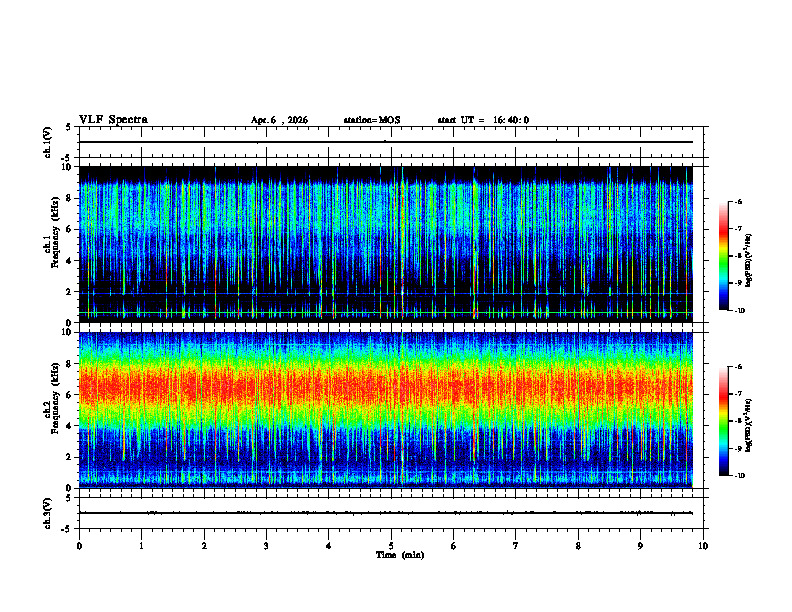The height and width of the screenshot is (612, 792).
Task: Click the "ch.1(V)" vertical axis label
Action: coord(48,142)
